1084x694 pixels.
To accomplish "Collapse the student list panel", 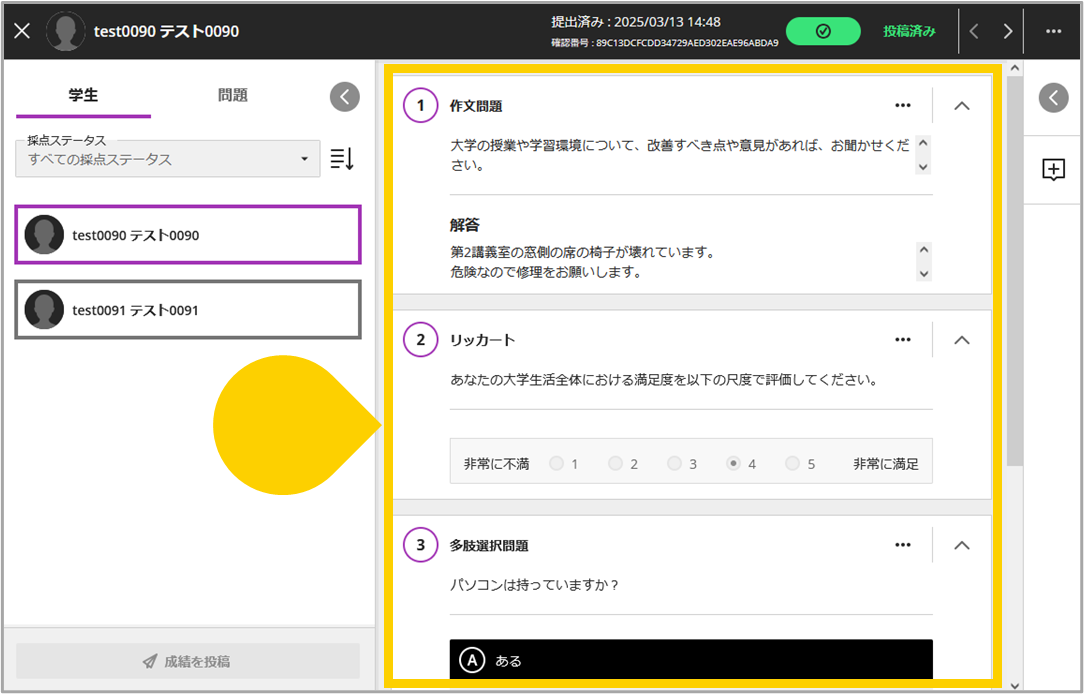I will click(x=344, y=97).
